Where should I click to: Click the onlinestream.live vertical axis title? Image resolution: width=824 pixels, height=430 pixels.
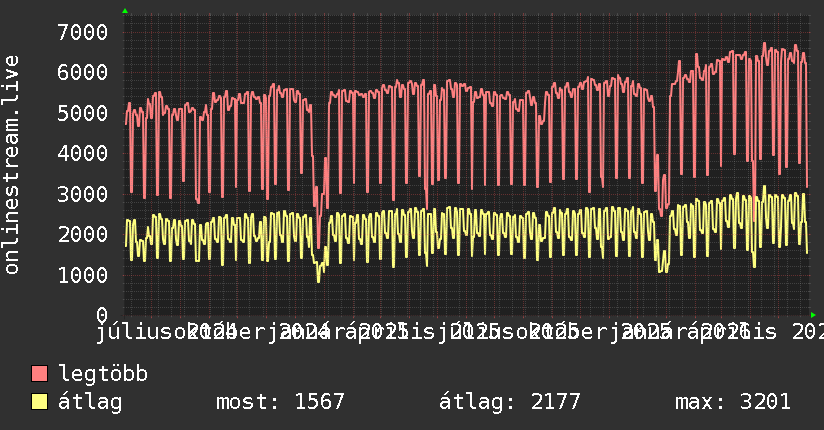12,165
